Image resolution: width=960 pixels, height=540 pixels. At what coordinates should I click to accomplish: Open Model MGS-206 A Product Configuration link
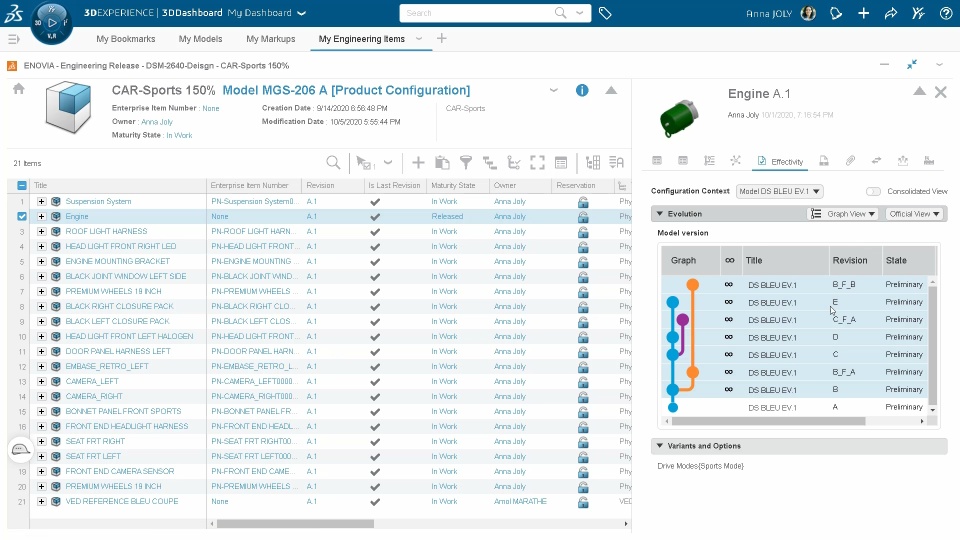pyautogui.click(x=346, y=90)
